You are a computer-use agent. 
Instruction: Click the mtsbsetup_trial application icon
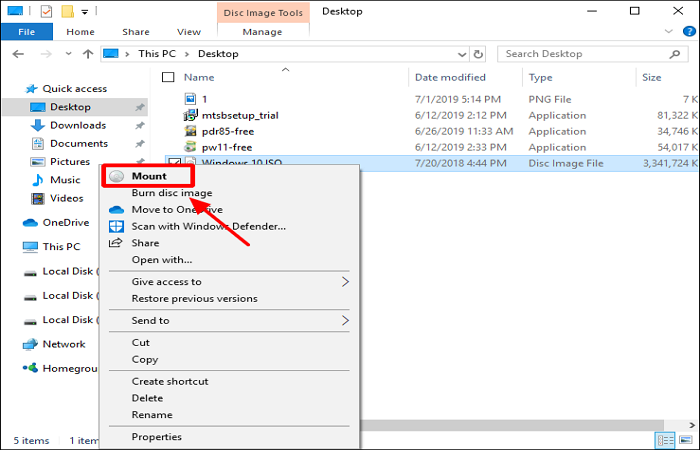(x=191, y=115)
